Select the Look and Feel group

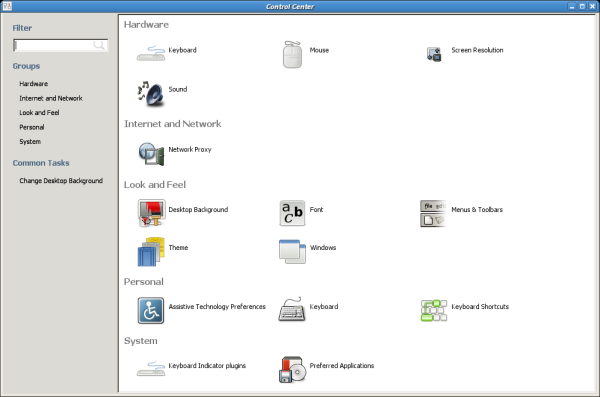tap(39, 113)
